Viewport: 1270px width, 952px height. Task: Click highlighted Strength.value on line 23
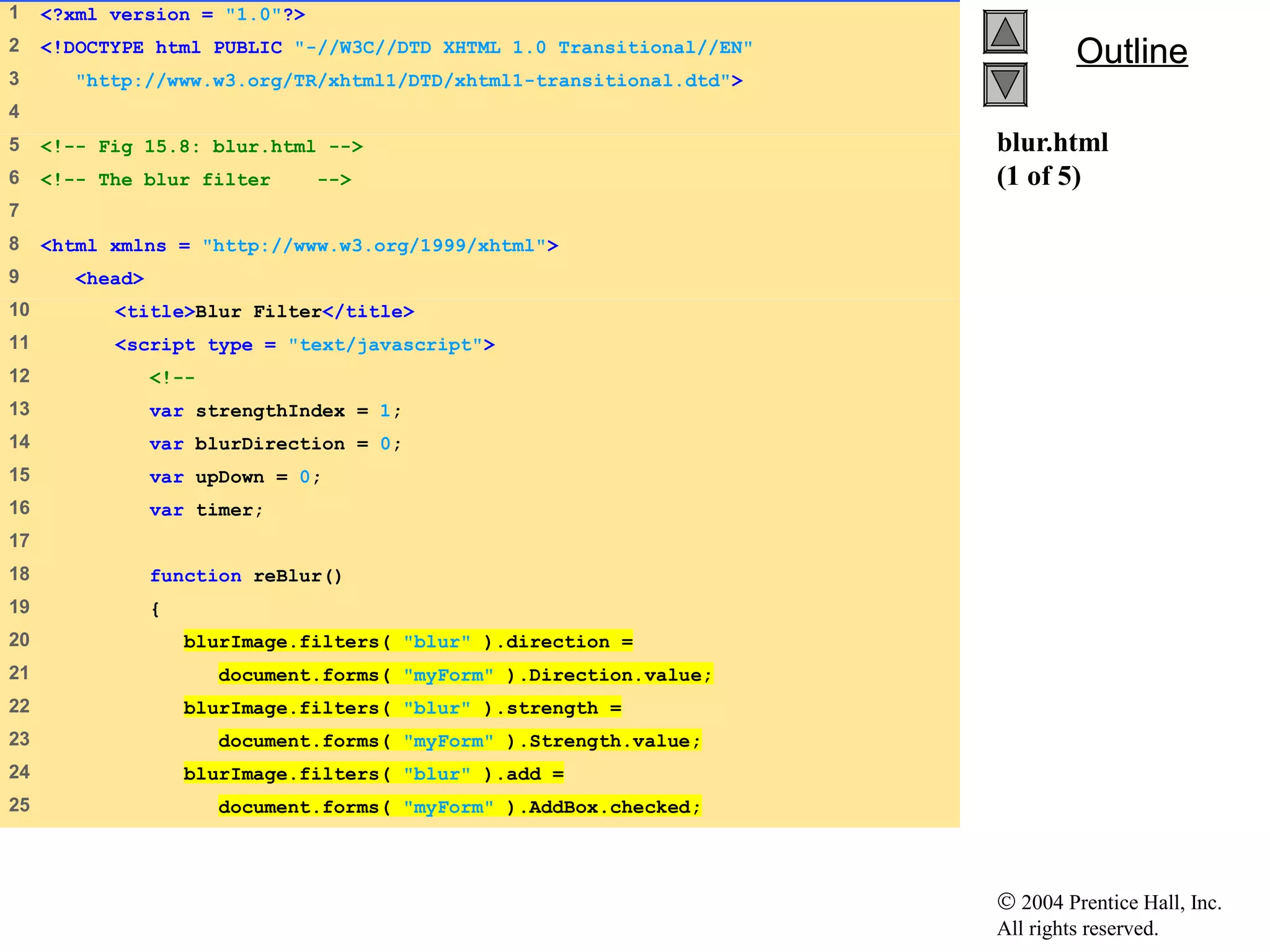[610, 741]
